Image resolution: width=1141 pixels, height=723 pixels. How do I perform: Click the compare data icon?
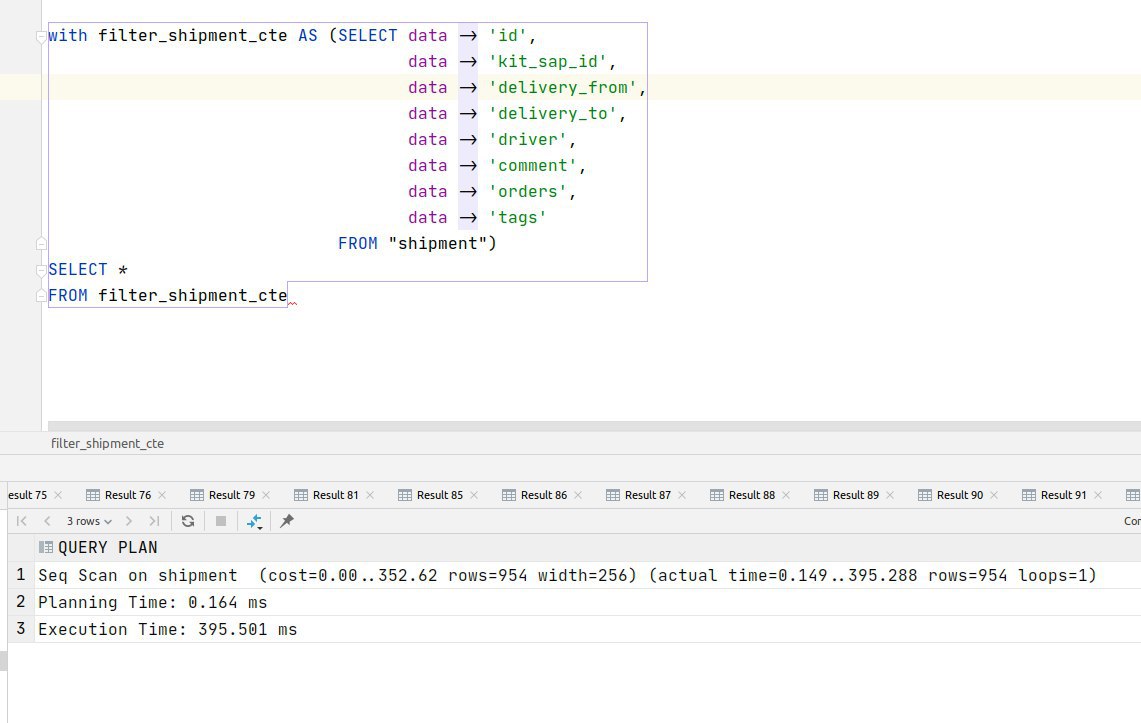(x=255, y=521)
